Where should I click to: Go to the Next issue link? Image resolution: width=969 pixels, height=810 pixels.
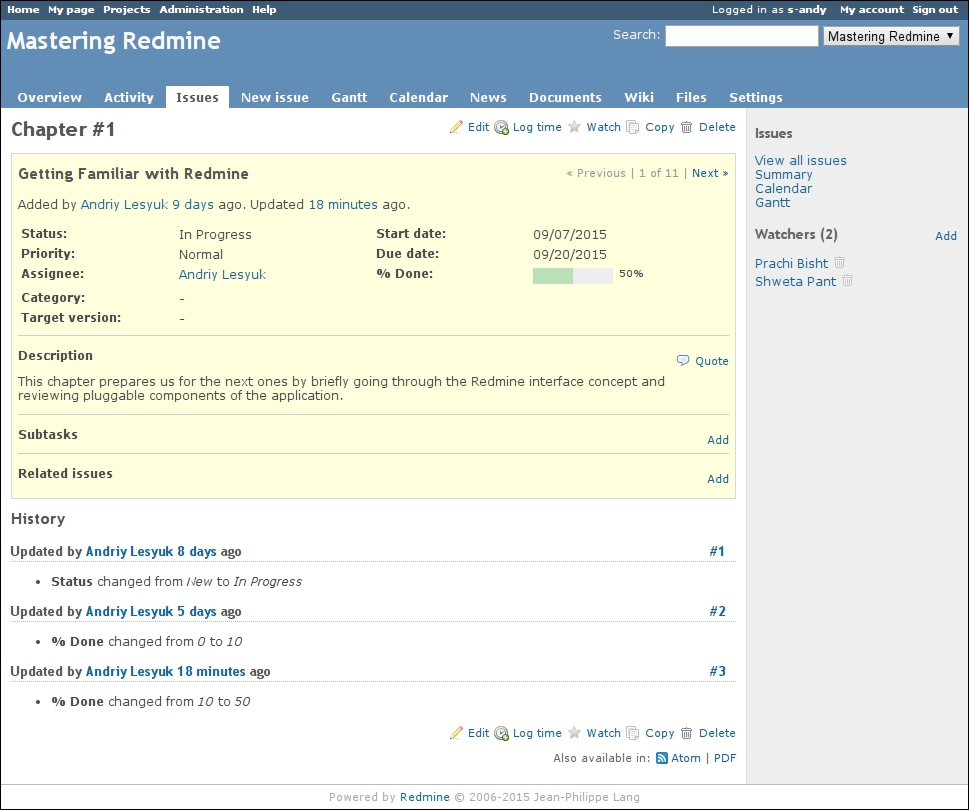pyautogui.click(x=710, y=173)
